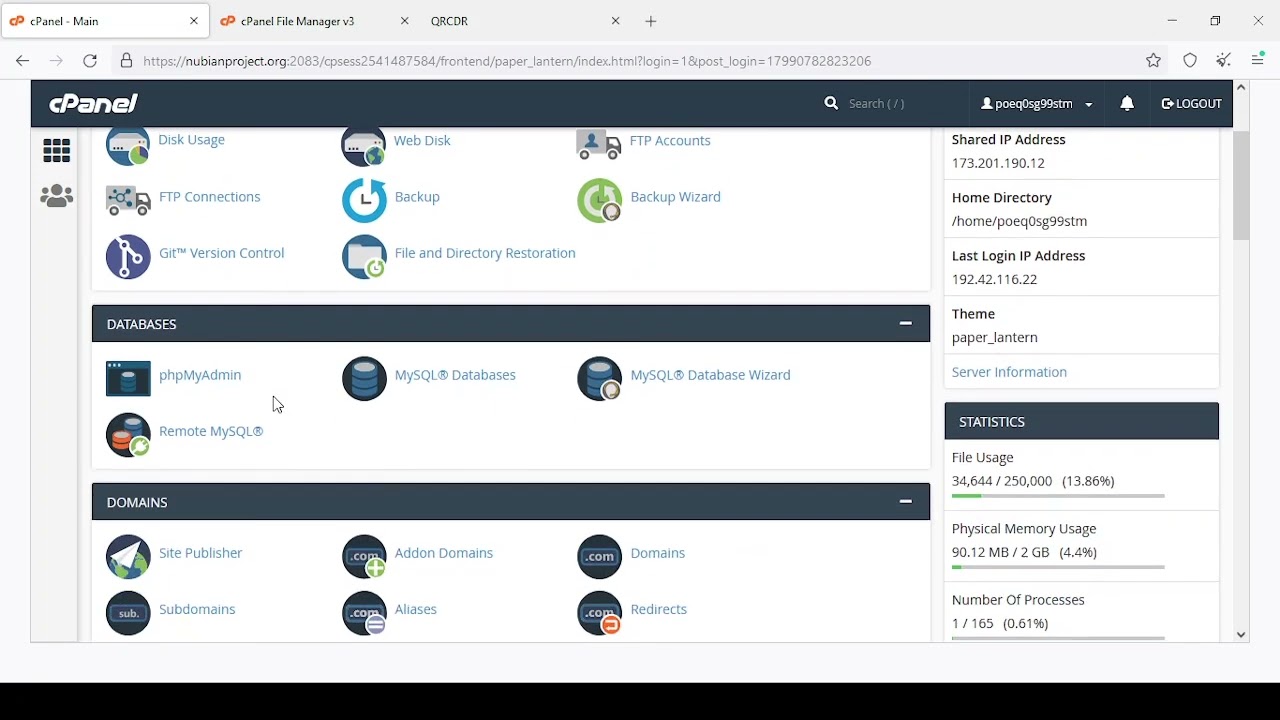Open the FTP Connections truck icon

coord(128,200)
